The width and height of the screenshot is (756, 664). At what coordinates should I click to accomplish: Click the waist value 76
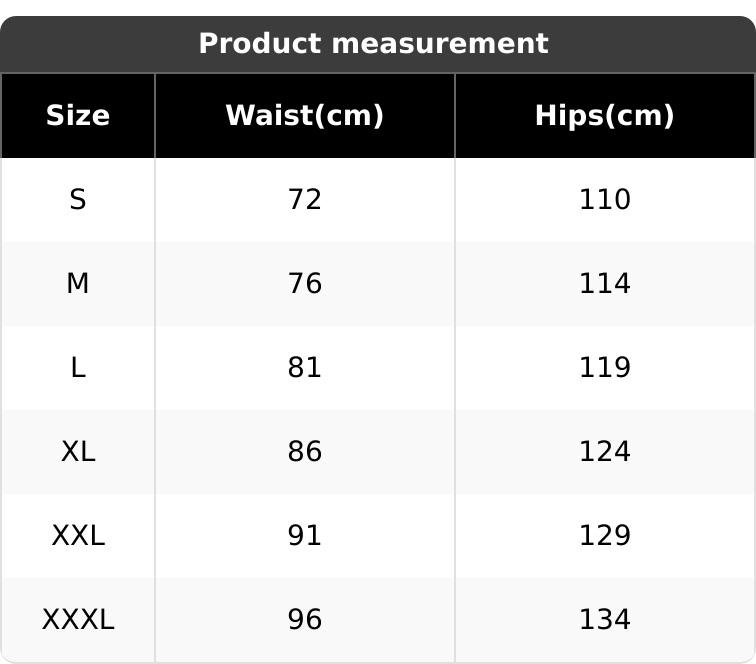point(305,284)
